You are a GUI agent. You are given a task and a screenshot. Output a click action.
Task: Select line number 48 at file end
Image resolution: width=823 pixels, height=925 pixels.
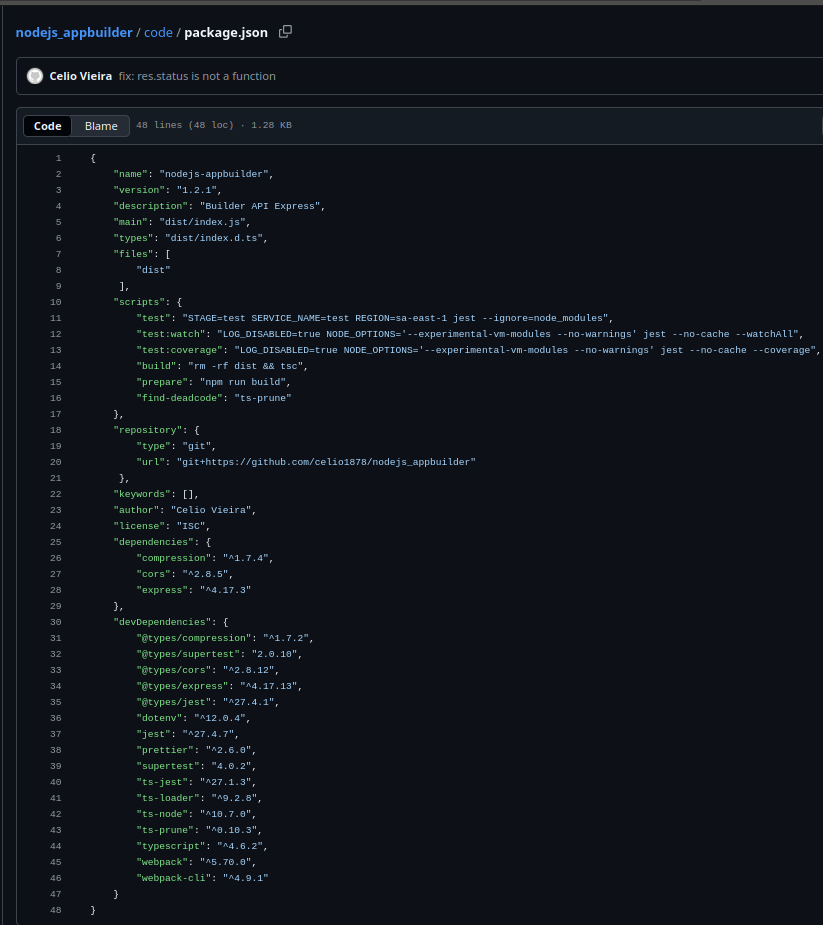pos(56,910)
